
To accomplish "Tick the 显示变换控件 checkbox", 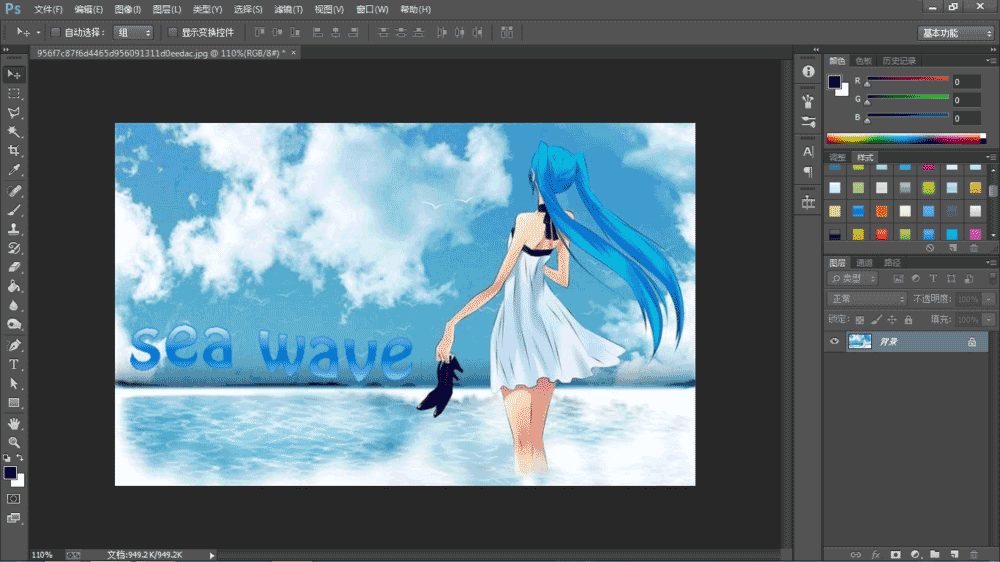I will coord(172,32).
